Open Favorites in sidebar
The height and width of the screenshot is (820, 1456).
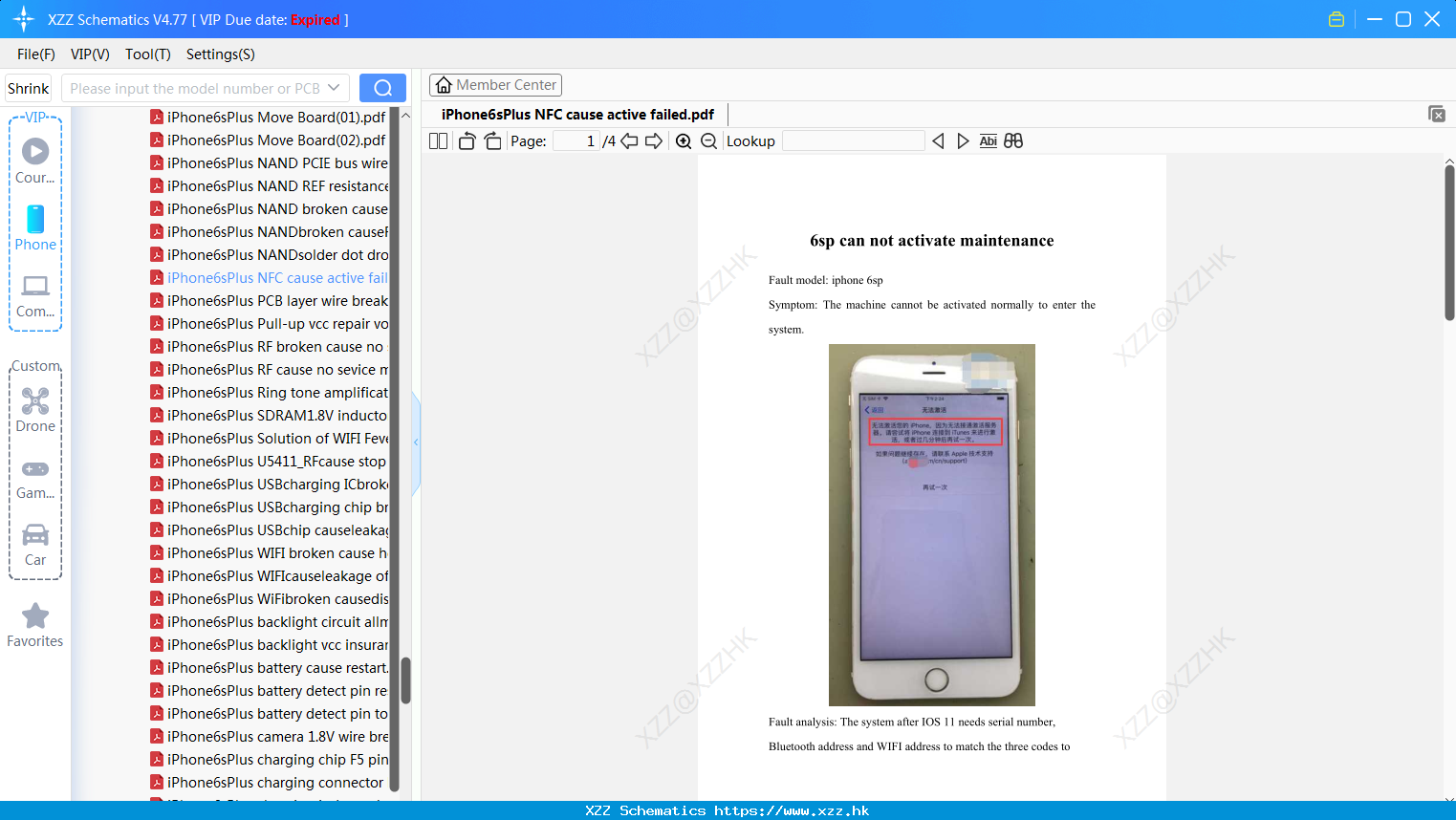35,626
